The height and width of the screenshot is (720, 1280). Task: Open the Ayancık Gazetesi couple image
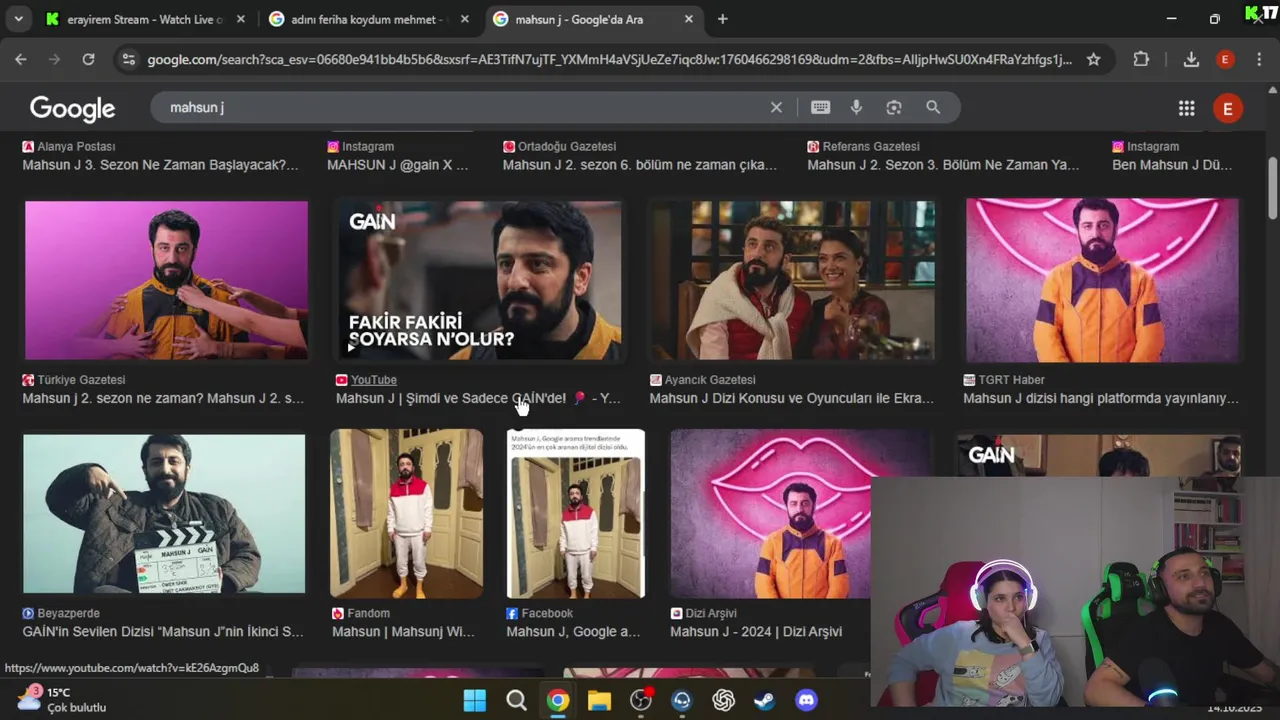click(x=793, y=280)
